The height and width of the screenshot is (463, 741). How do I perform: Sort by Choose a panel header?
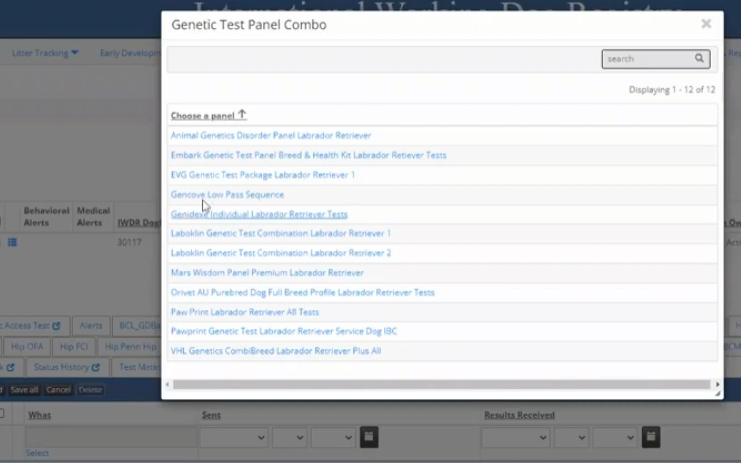(208, 115)
